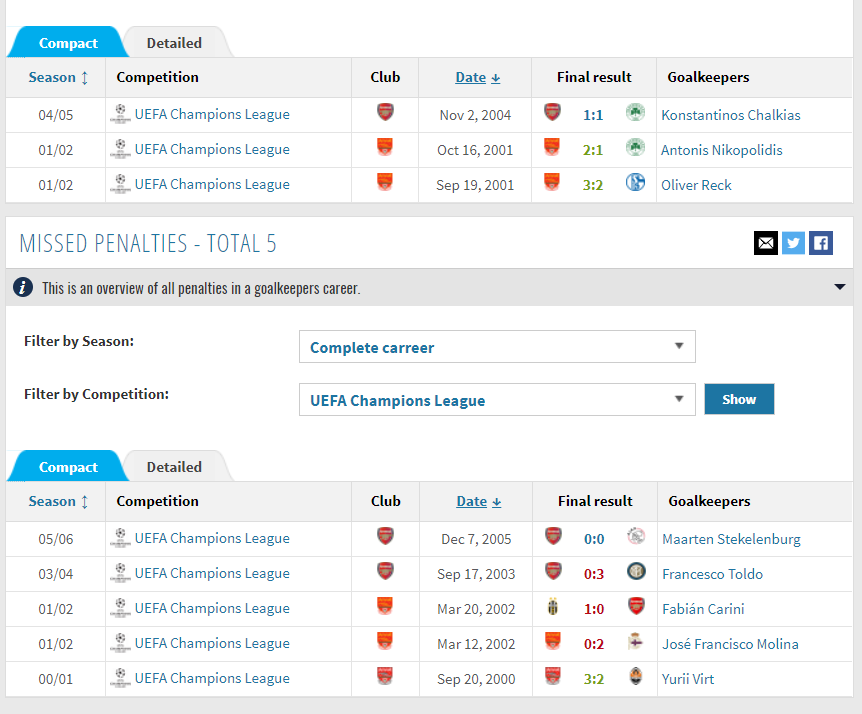Click Inter Milan crest beside Francesco Toldo
This screenshot has width=862, height=714.
(636, 573)
